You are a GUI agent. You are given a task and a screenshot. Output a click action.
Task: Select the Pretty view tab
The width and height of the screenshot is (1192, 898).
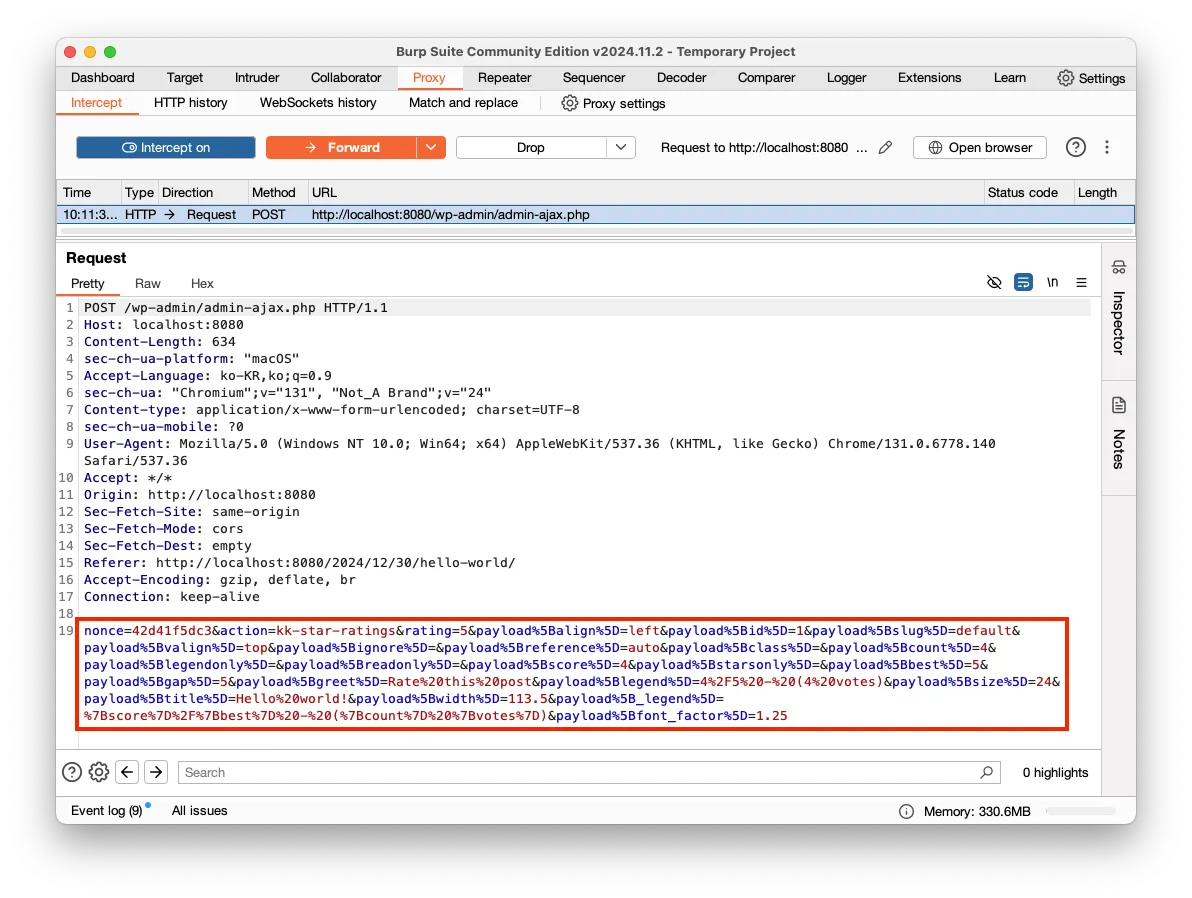coord(87,284)
